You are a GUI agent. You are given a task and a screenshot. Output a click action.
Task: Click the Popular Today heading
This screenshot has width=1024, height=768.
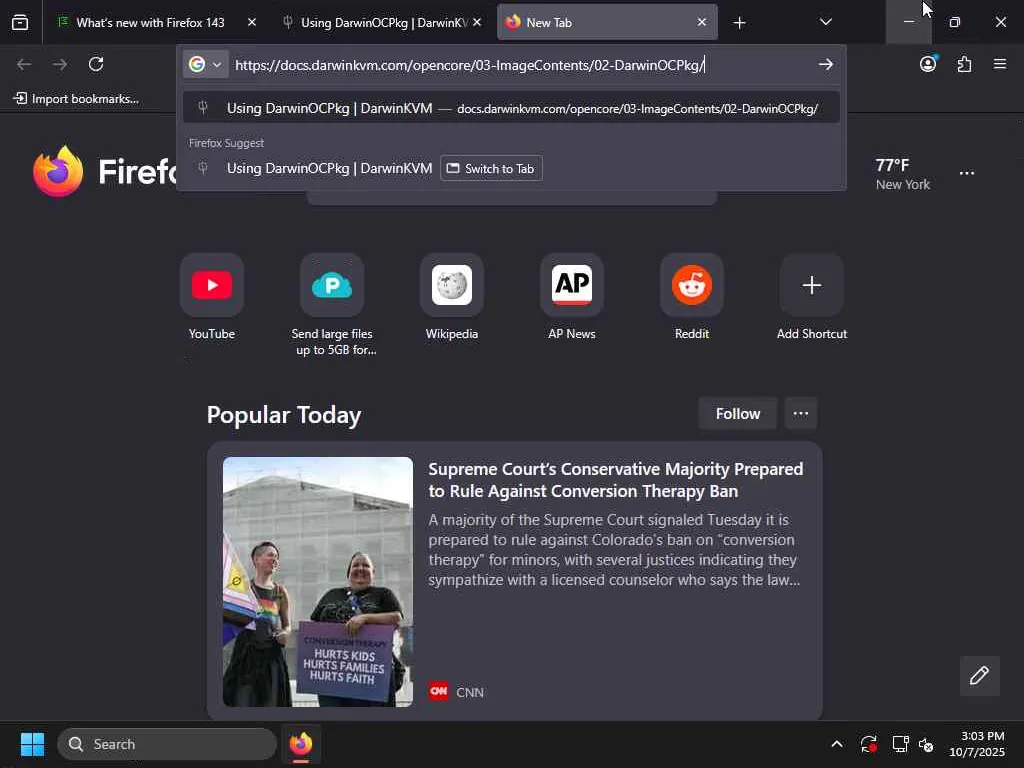point(284,415)
